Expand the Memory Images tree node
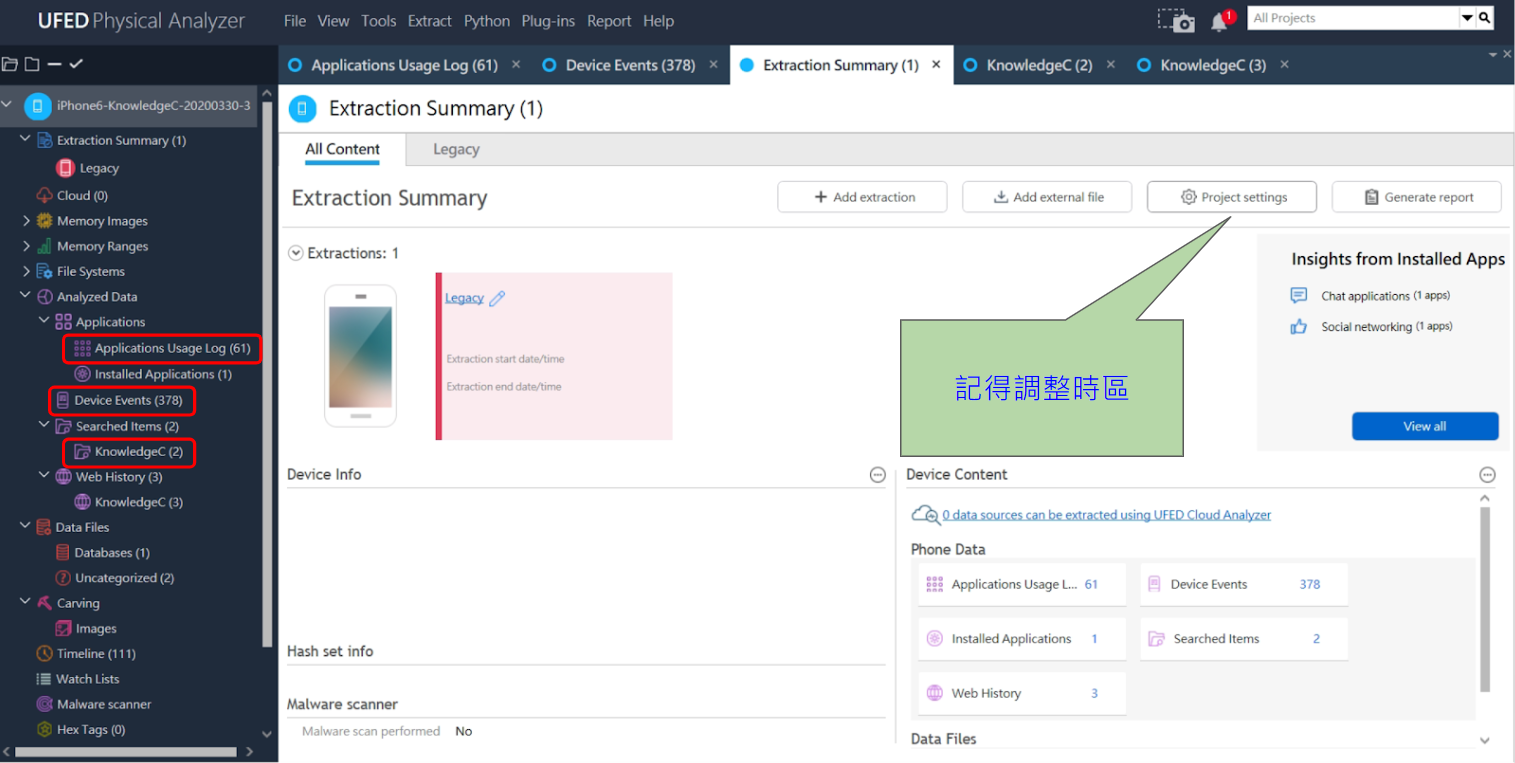This screenshot has height=763, width=1515. tap(26, 221)
